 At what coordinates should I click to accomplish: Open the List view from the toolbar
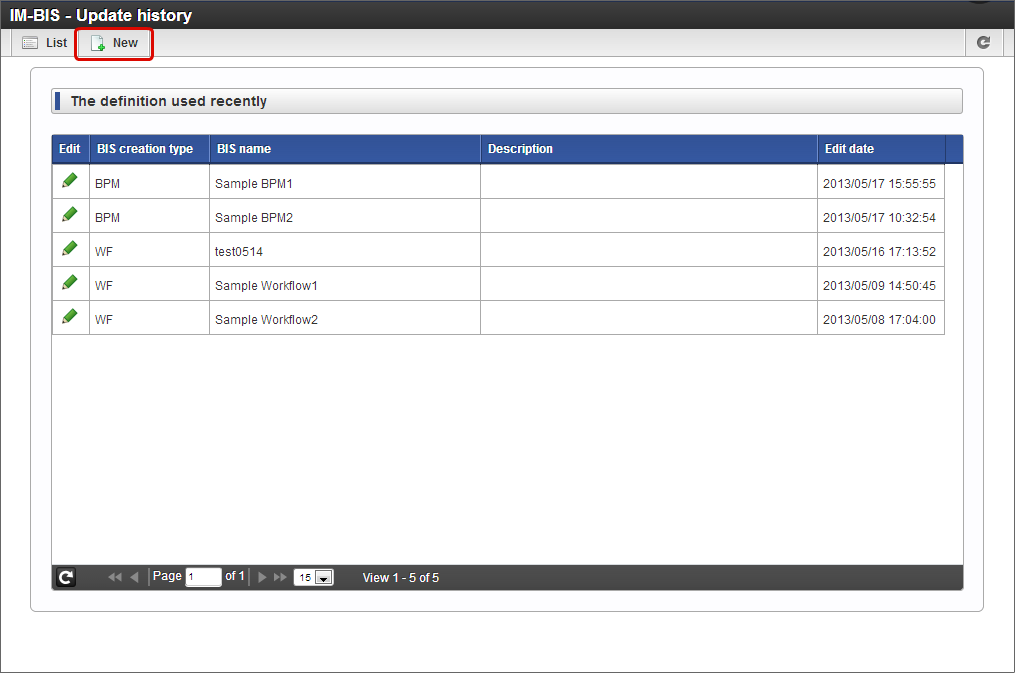(45, 43)
